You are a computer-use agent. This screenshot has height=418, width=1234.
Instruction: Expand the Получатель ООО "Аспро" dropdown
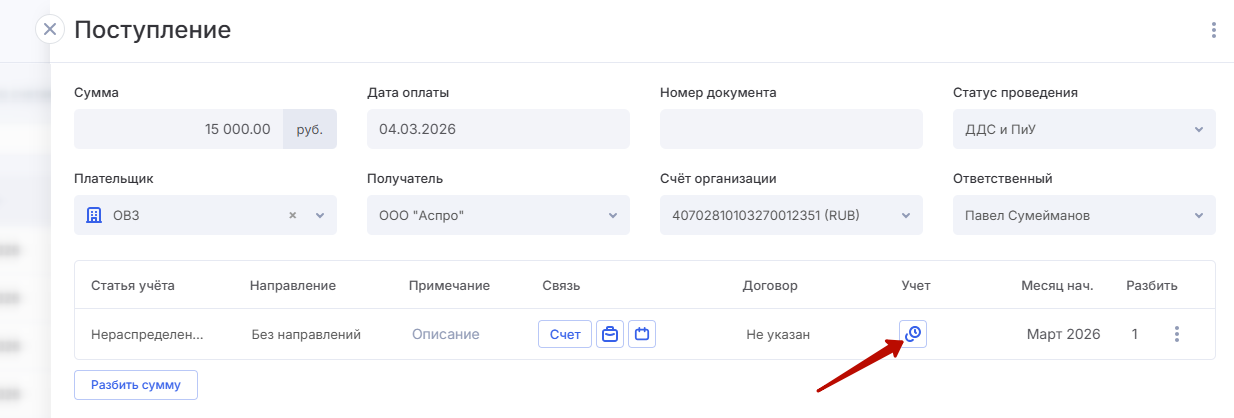[x=612, y=215]
